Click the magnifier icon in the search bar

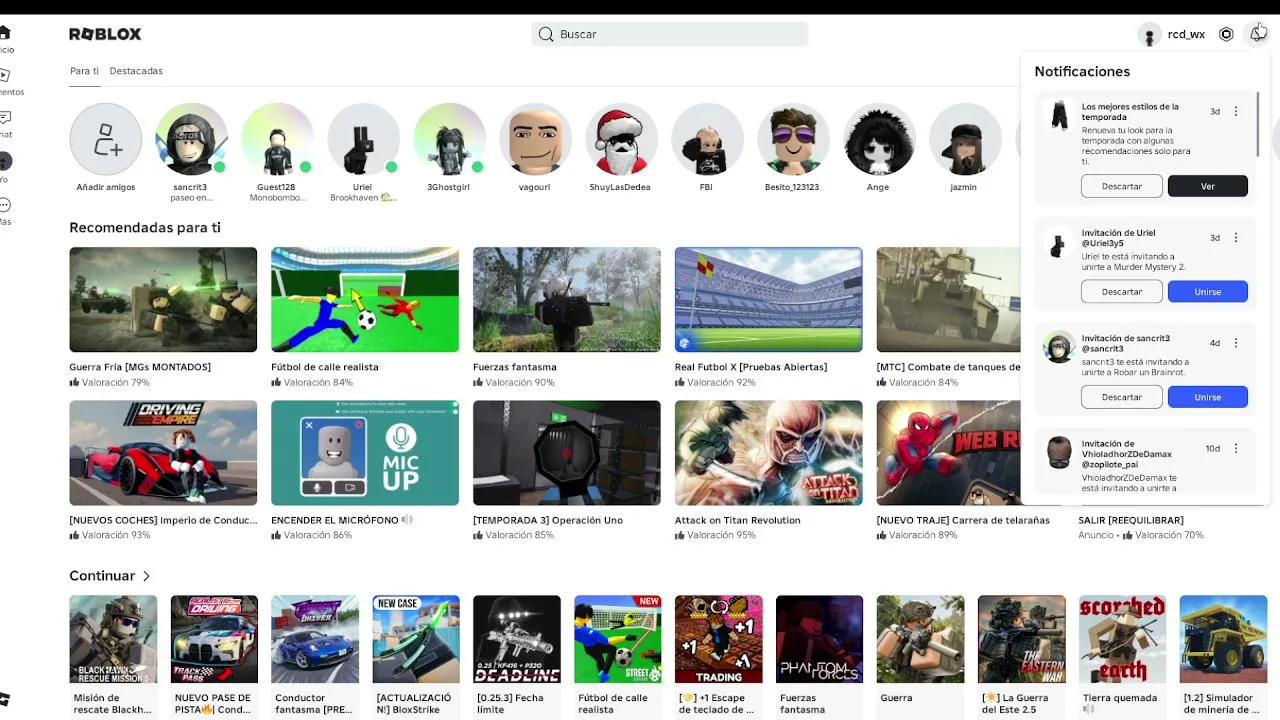[546, 34]
